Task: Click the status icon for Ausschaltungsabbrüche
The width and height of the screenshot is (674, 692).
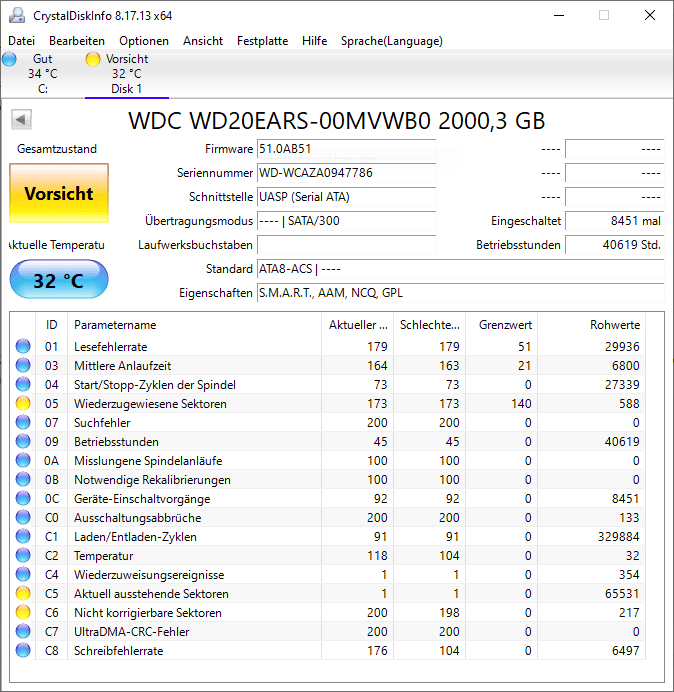Action: click(23, 517)
